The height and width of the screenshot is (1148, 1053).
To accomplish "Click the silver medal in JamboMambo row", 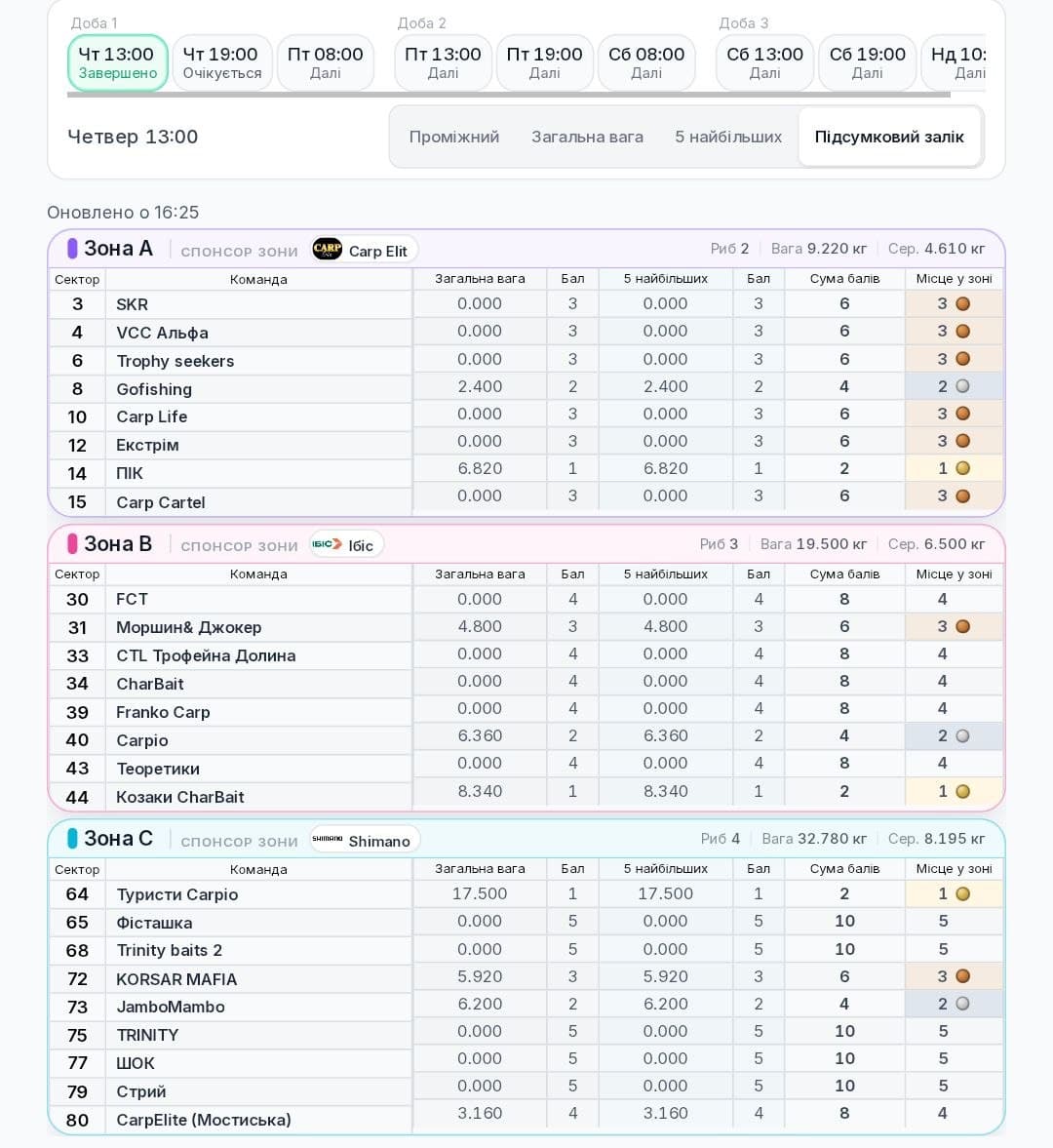I will tap(963, 1004).
